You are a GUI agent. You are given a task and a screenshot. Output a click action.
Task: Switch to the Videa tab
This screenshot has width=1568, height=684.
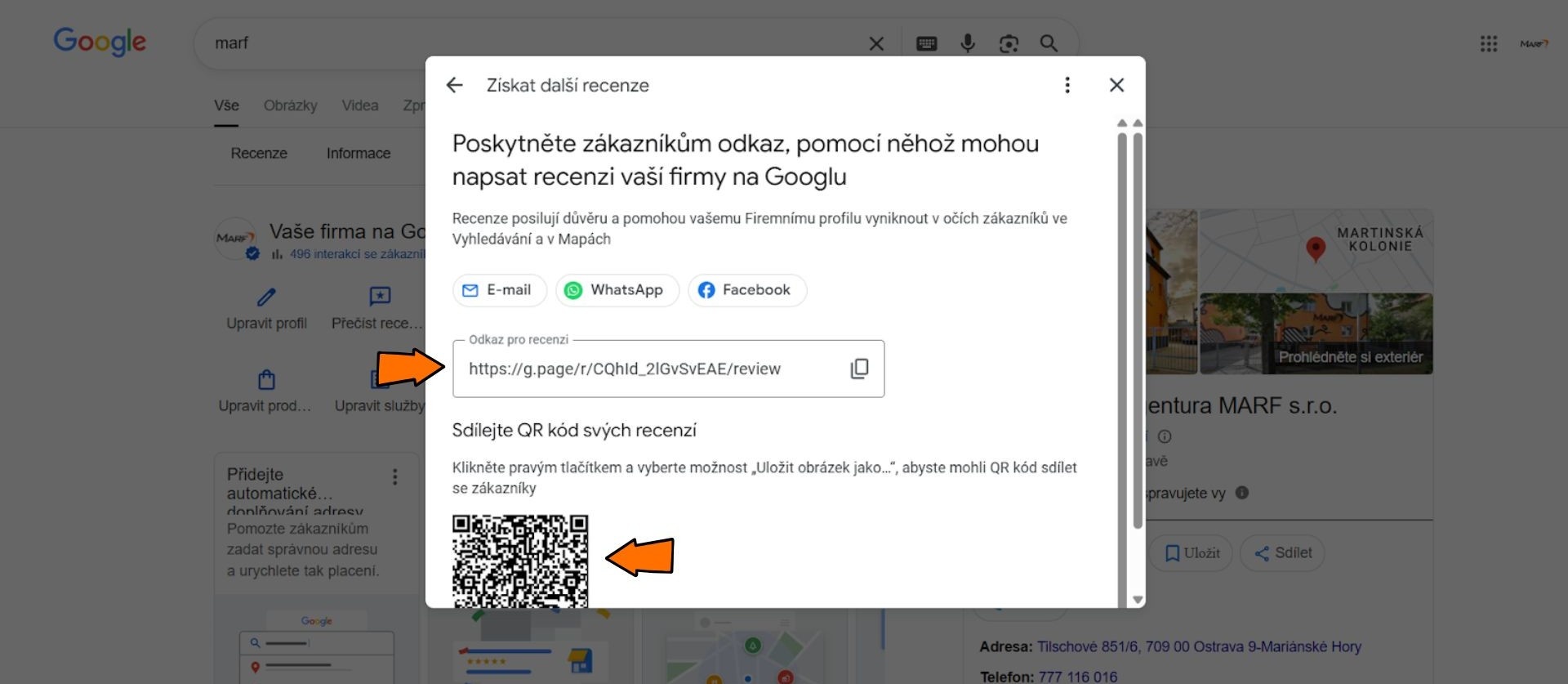pos(359,105)
